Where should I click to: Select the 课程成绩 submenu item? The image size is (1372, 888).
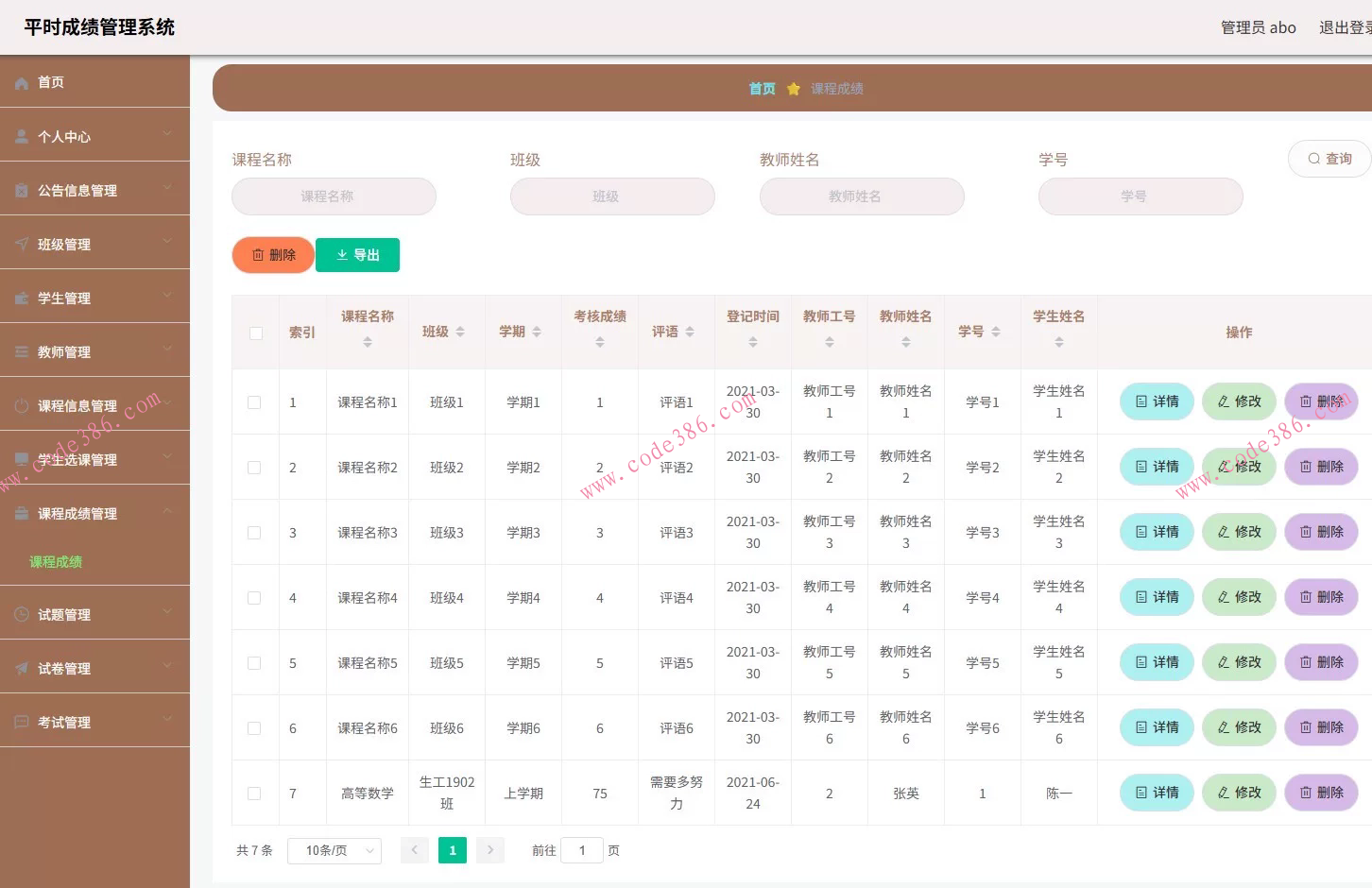pos(56,561)
